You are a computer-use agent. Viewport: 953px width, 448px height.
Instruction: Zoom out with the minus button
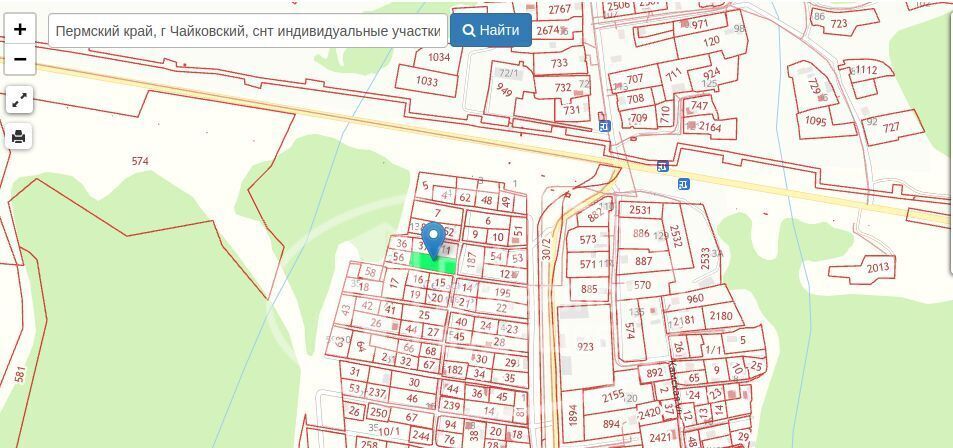coord(19,59)
